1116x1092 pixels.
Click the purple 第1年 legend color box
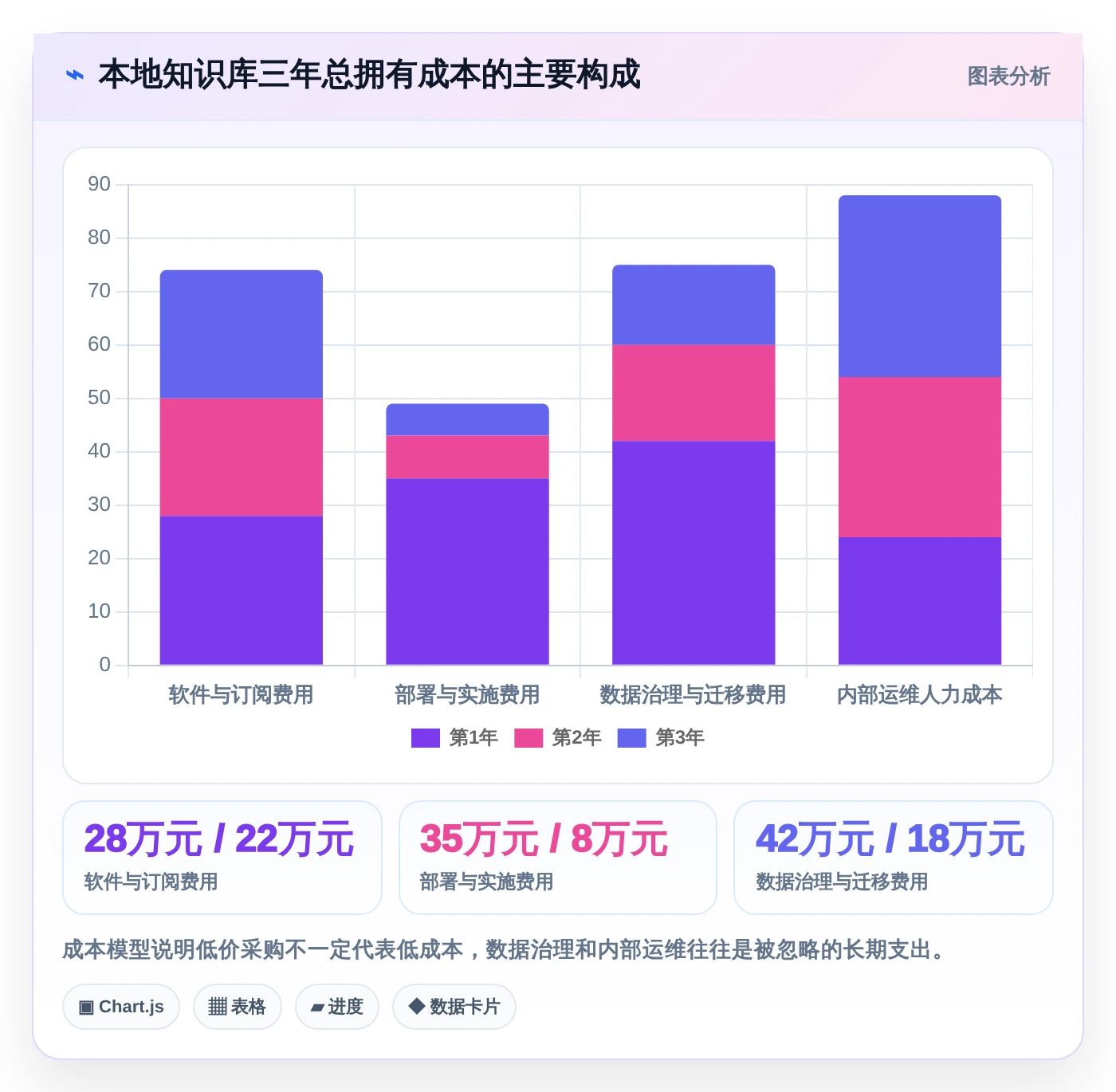[x=426, y=738]
